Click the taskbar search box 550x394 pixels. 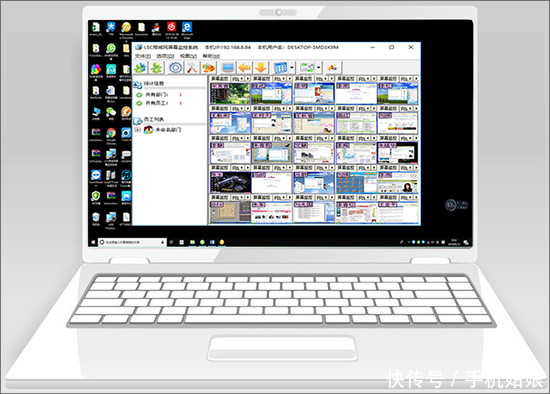pyautogui.click(x=132, y=242)
